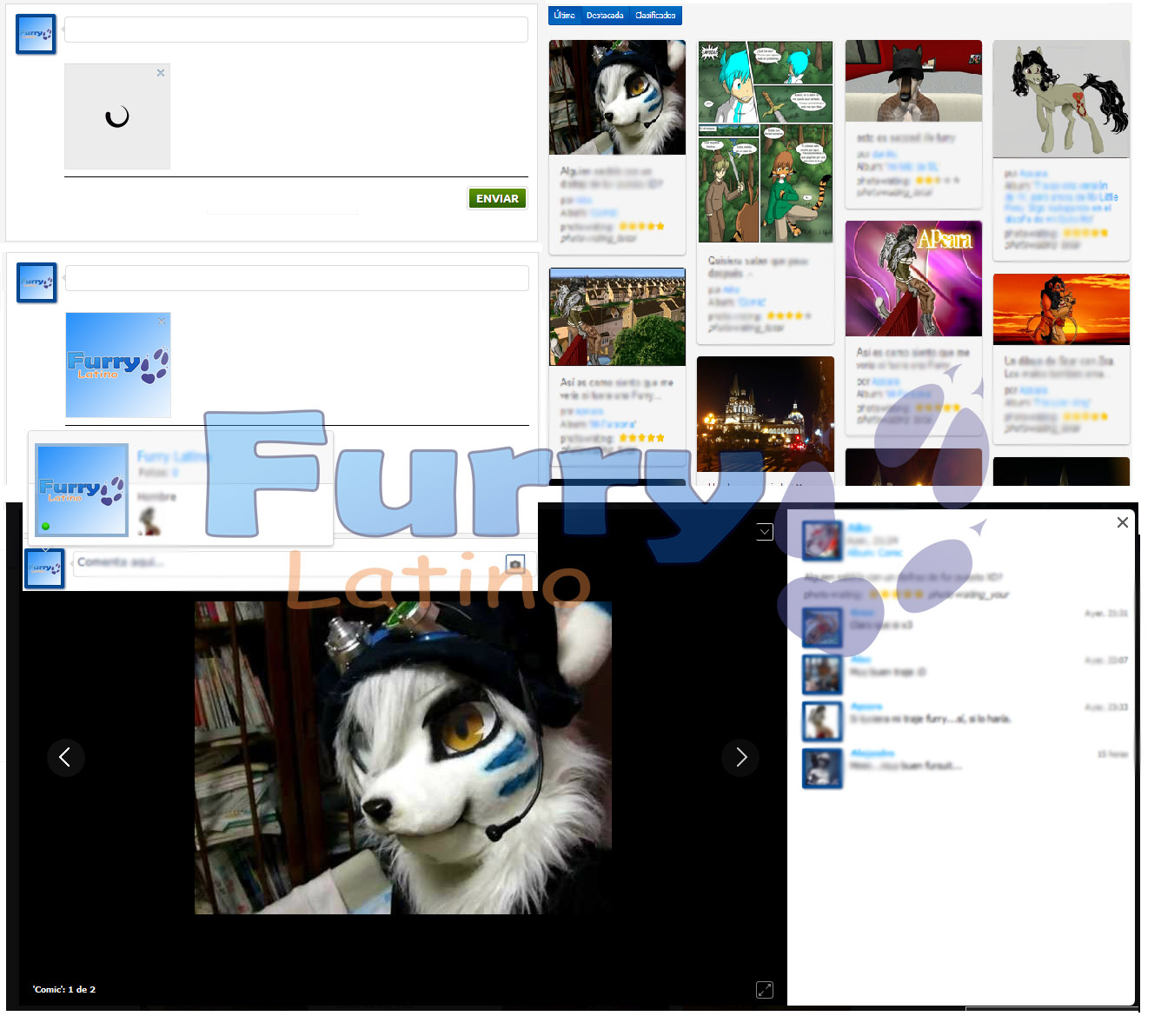Click the wolf mascot paw-print logo avatar
1161x1036 pixels.
click(x=36, y=35)
